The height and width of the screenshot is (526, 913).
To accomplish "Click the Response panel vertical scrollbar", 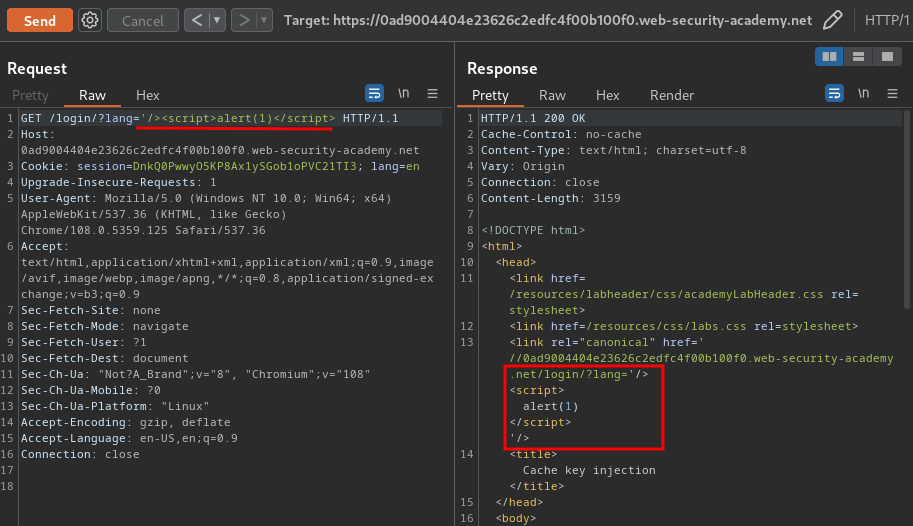I will tap(907, 210).
